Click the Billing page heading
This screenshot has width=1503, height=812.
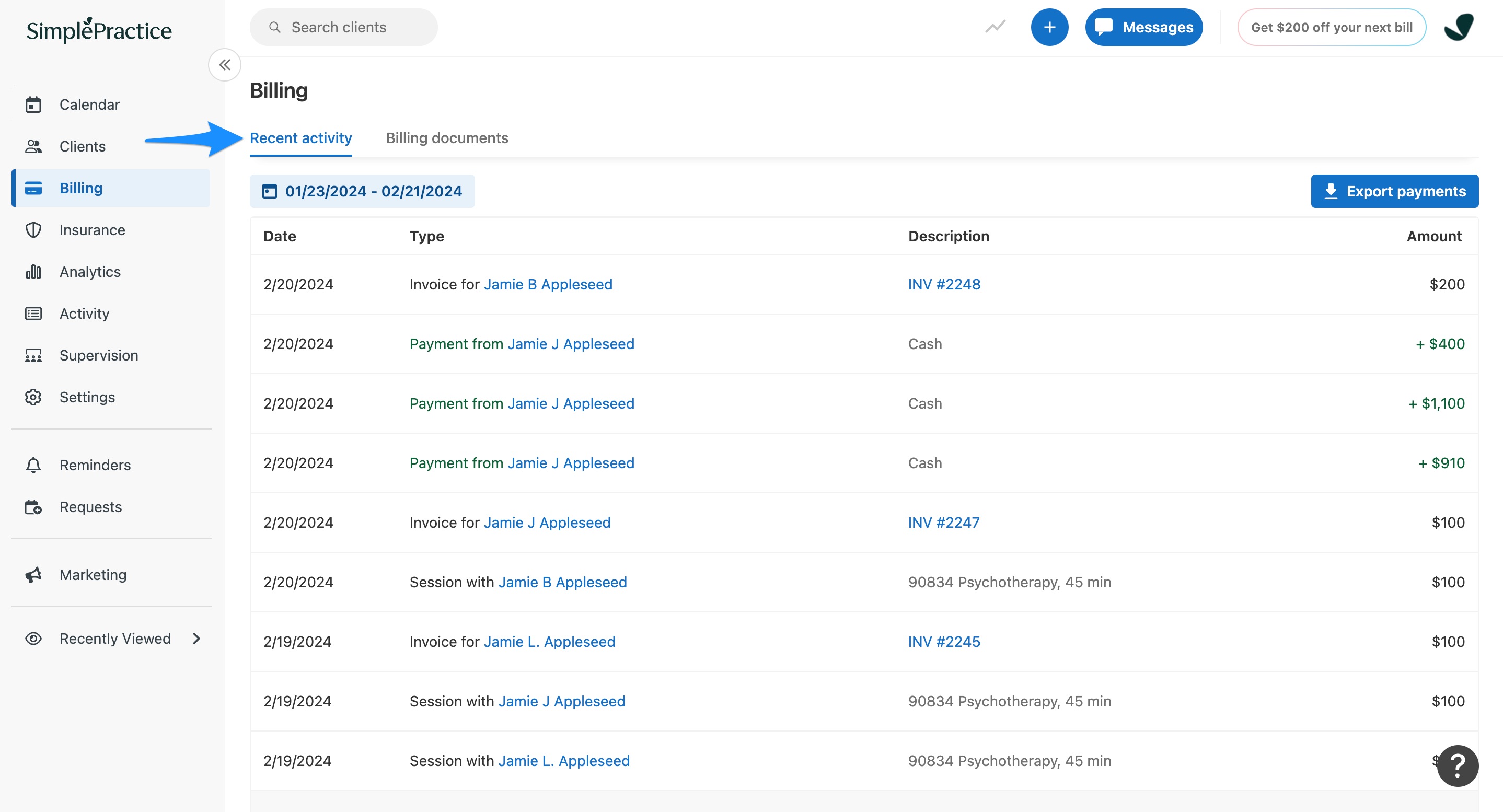coord(279,91)
